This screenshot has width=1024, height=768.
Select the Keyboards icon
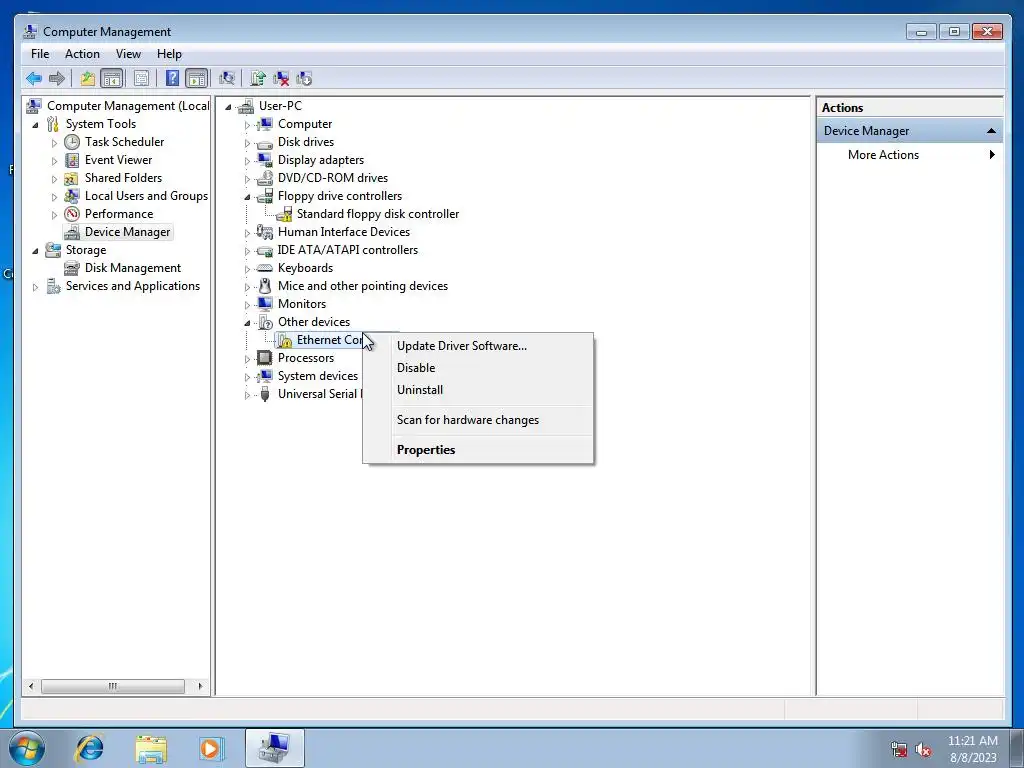264,268
